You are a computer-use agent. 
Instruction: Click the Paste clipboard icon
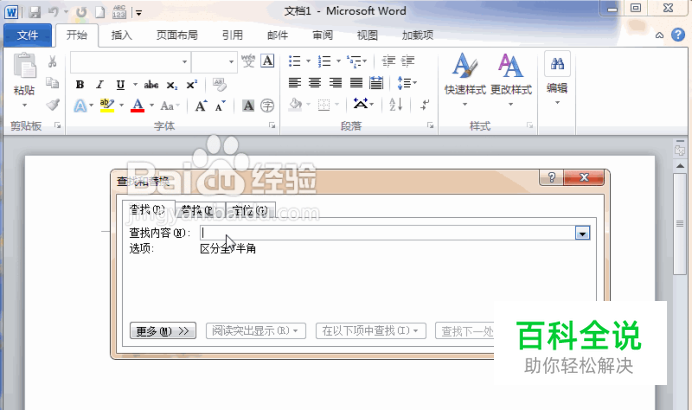(x=24, y=65)
